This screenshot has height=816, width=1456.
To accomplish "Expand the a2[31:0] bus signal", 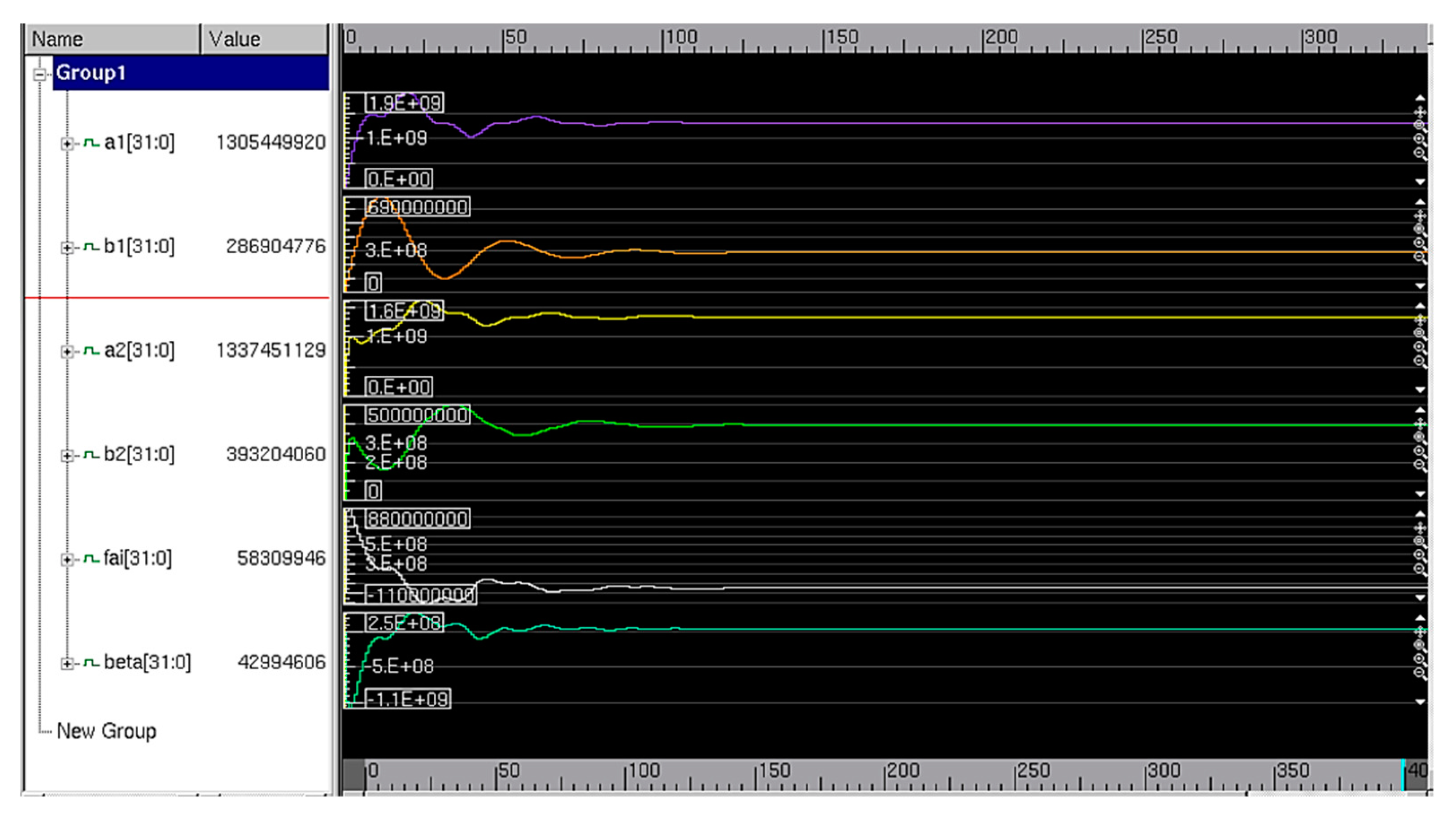I will click(x=67, y=352).
